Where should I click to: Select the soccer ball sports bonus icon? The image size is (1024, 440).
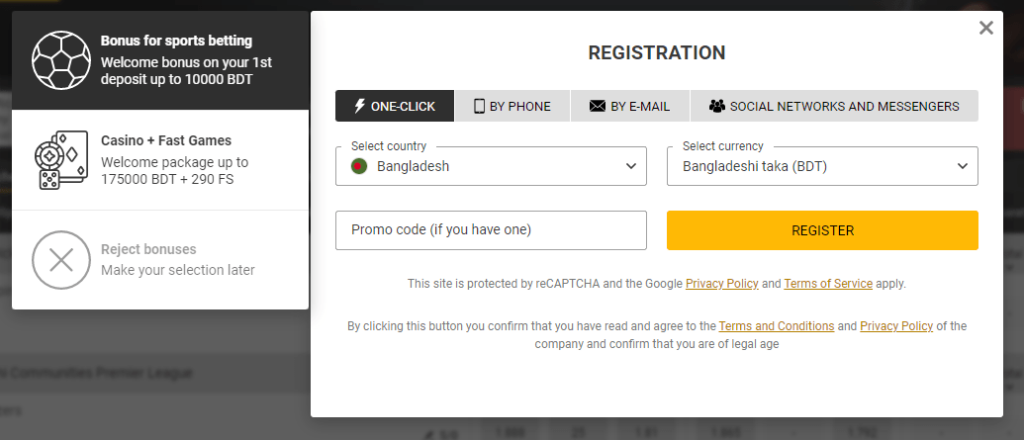pos(61,60)
